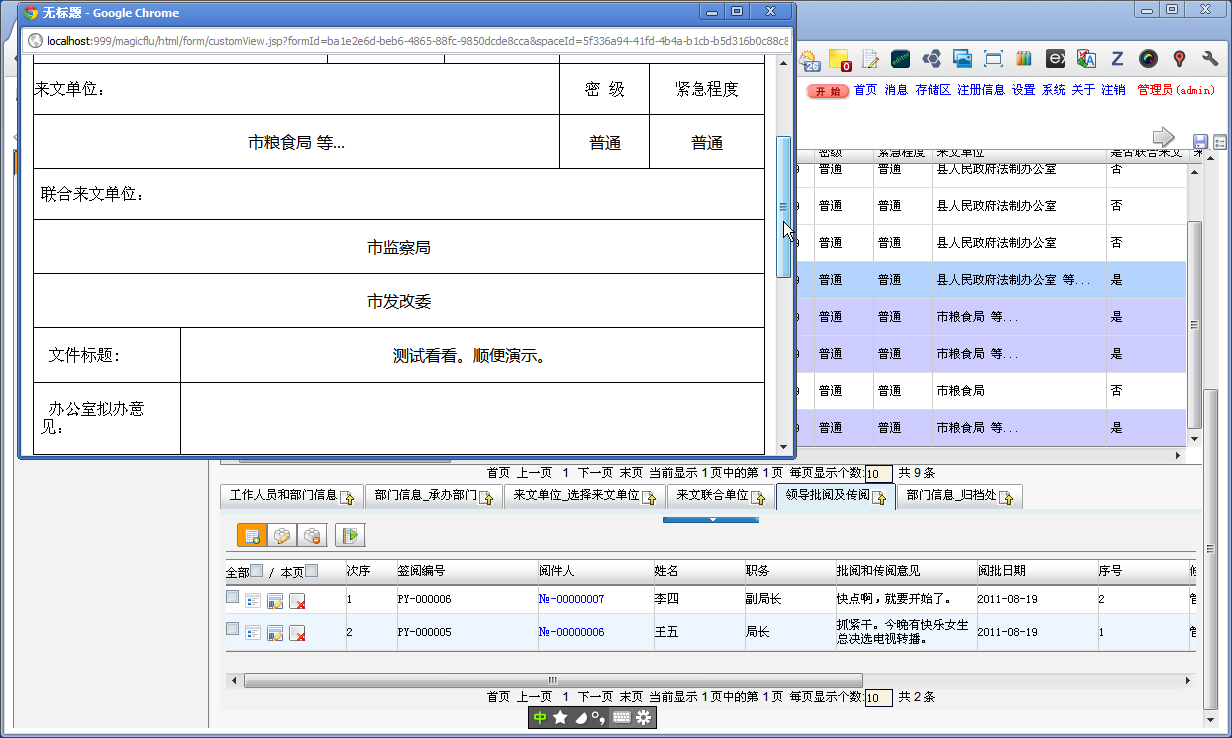The height and width of the screenshot is (738, 1232).
Task: Collapse panel using blue bar arrow
Action: click(711, 520)
